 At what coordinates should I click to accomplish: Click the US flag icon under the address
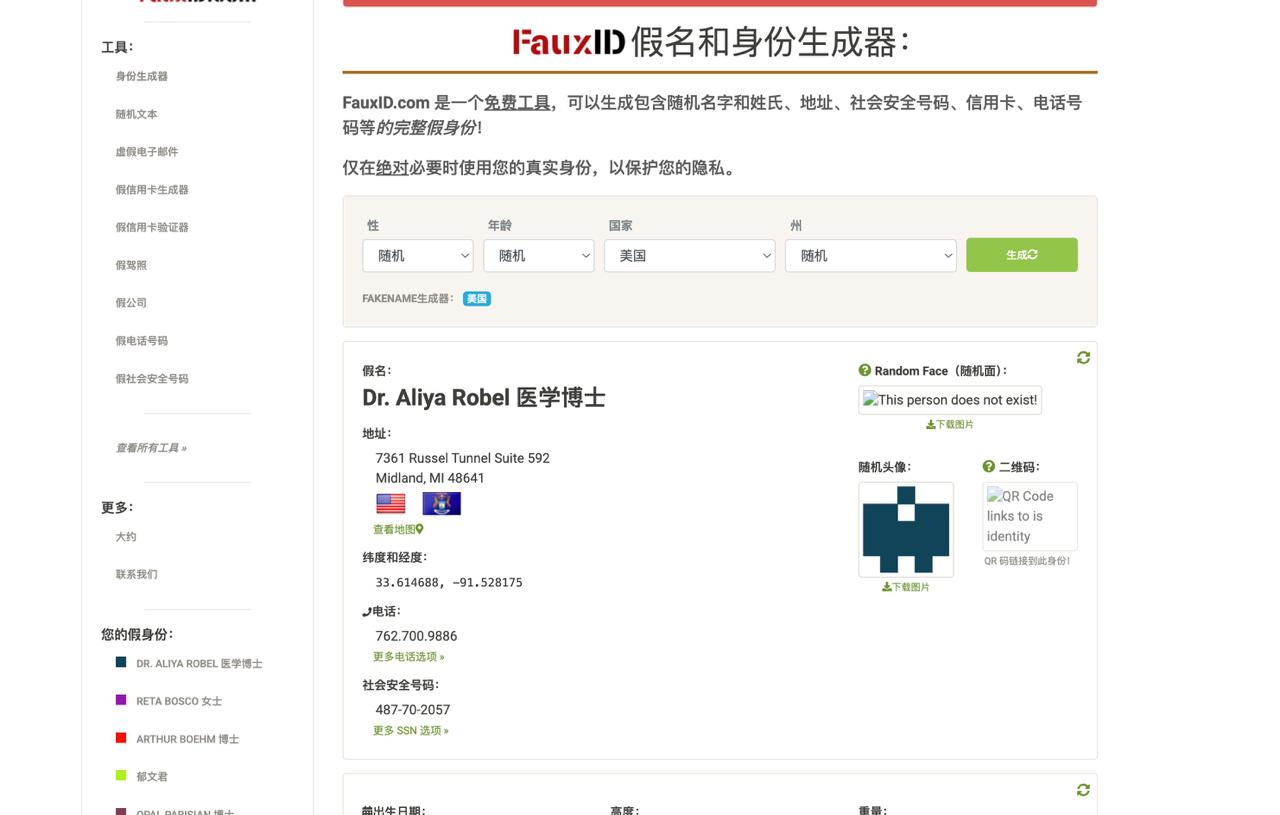point(390,503)
